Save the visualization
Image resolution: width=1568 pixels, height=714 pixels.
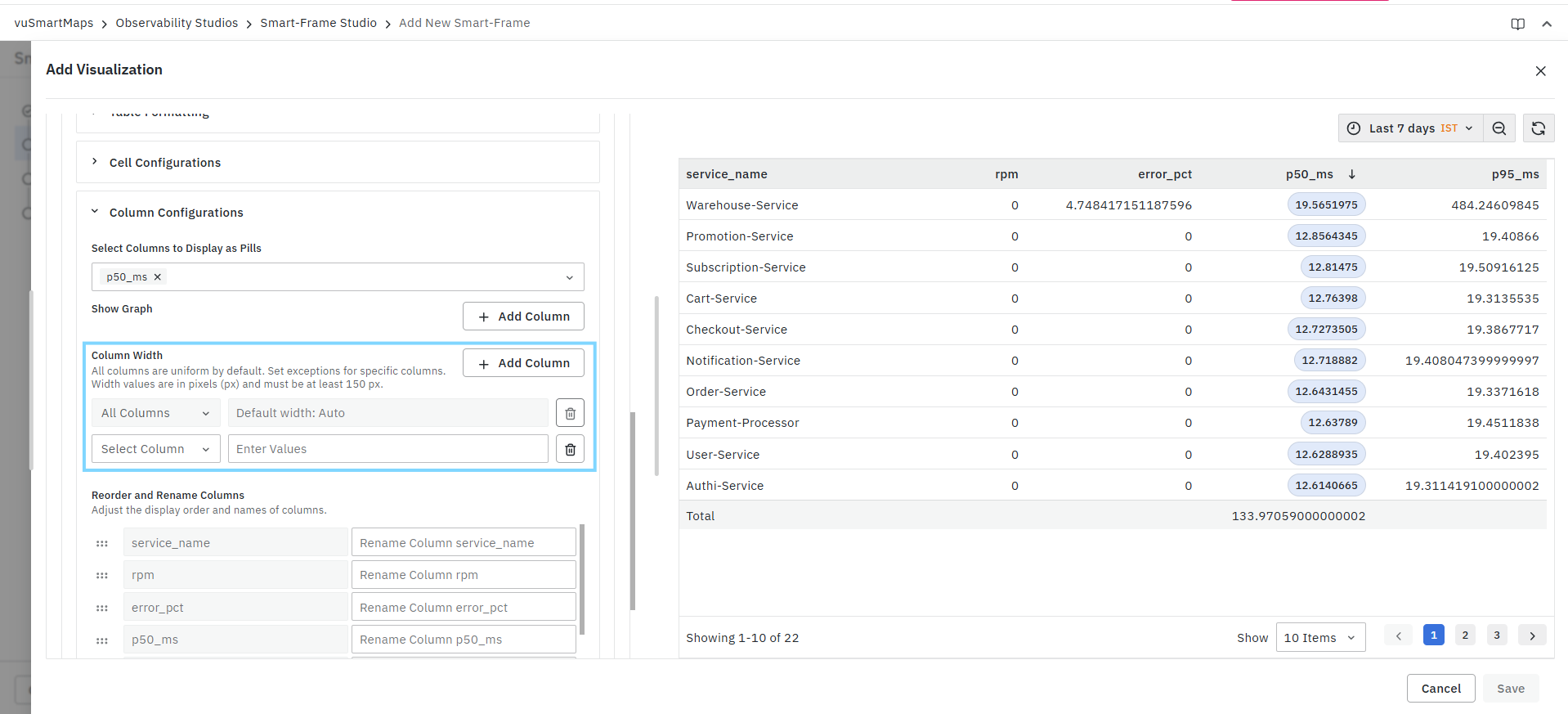coord(1511,689)
